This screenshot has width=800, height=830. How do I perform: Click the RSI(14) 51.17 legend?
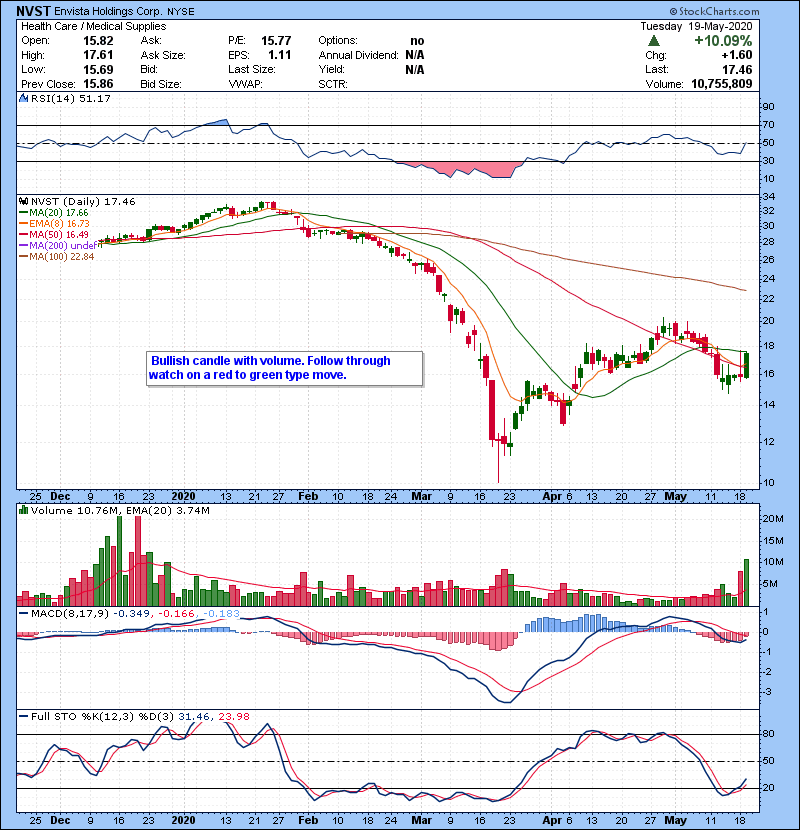point(71,98)
